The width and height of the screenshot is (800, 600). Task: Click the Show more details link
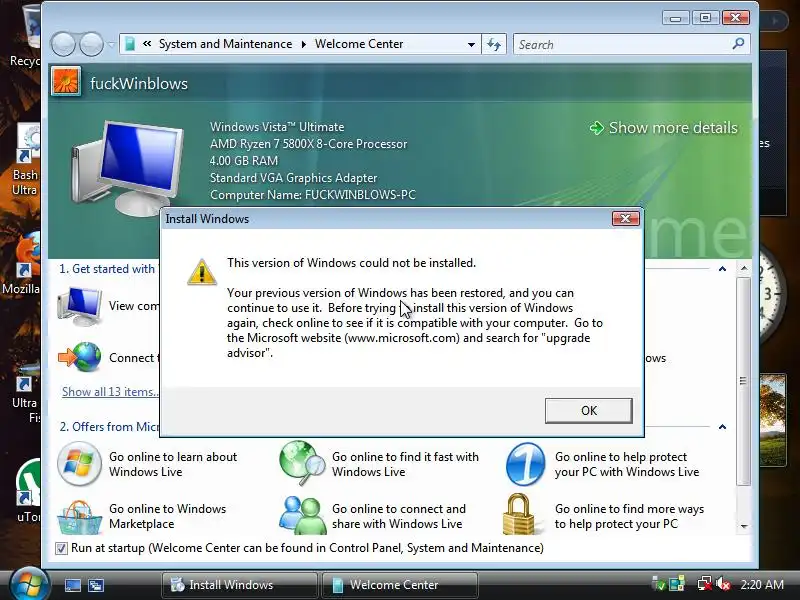tap(664, 128)
